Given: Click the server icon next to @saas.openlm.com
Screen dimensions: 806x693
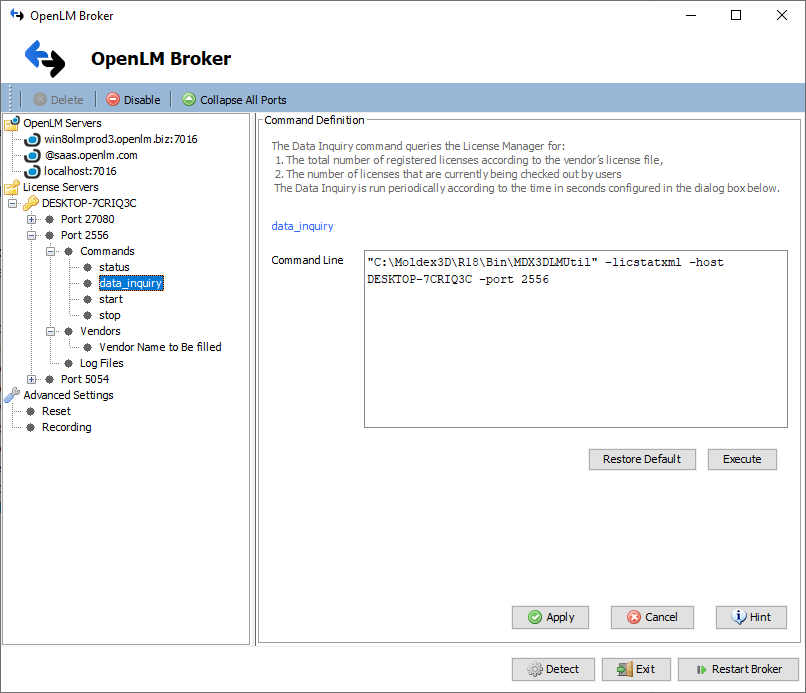Looking at the screenshot, I should tap(31, 155).
